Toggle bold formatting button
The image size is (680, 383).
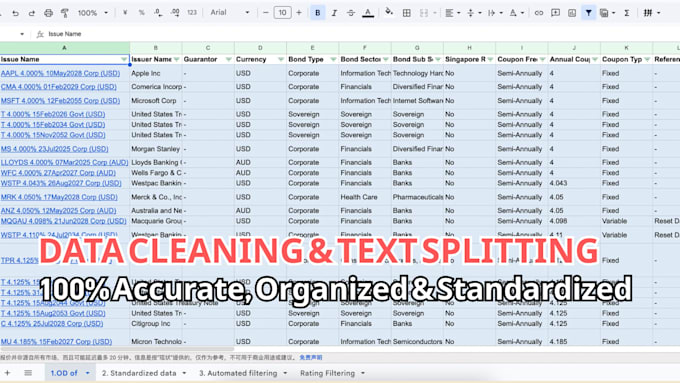(x=317, y=13)
